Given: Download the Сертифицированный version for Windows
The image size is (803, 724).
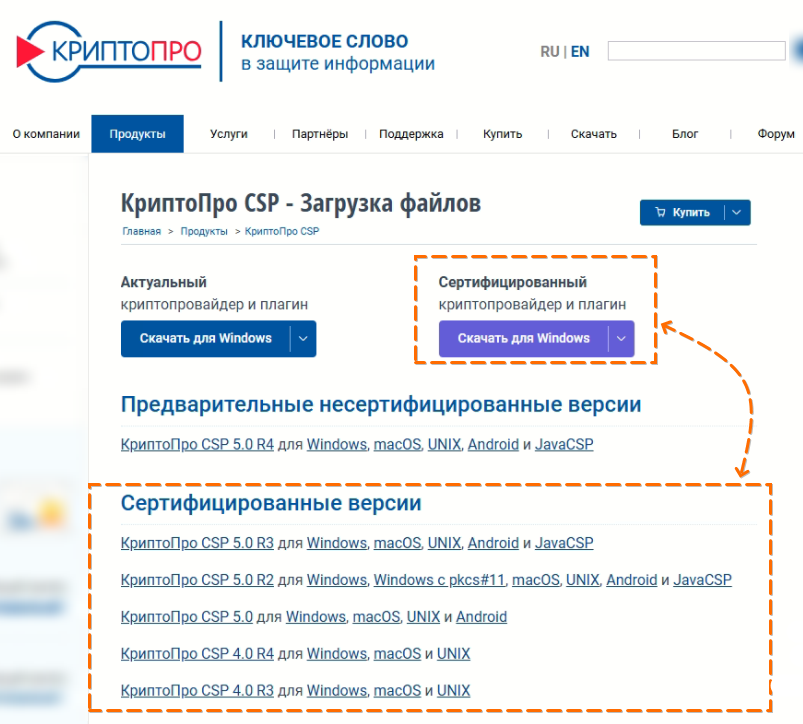Looking at the screenshot, I should pyautogui.click(x=523, y=338).
